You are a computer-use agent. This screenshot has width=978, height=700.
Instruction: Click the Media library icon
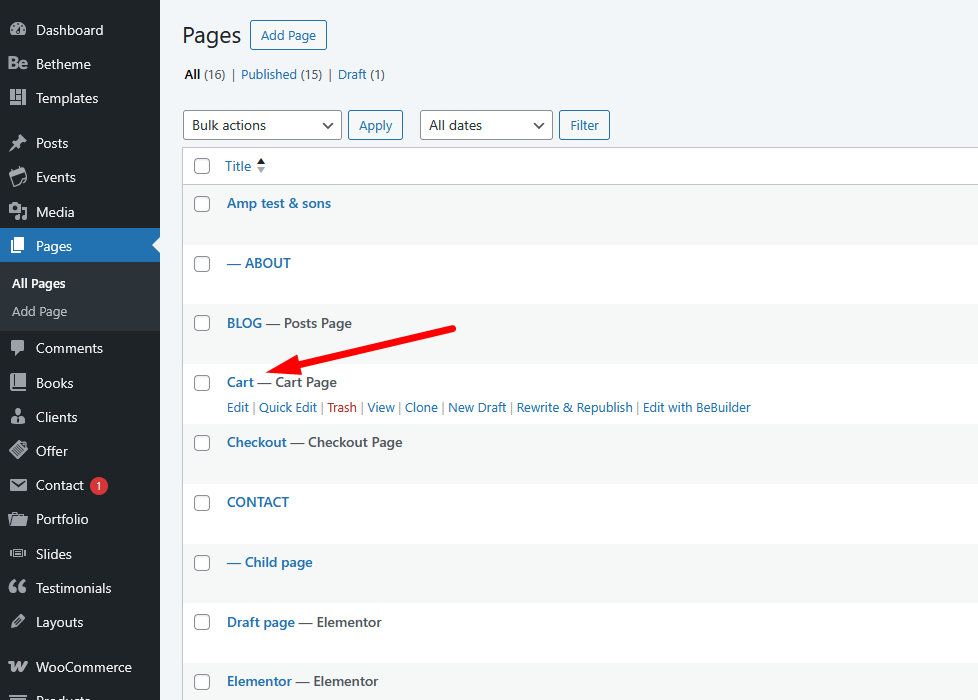pos(18,212)
